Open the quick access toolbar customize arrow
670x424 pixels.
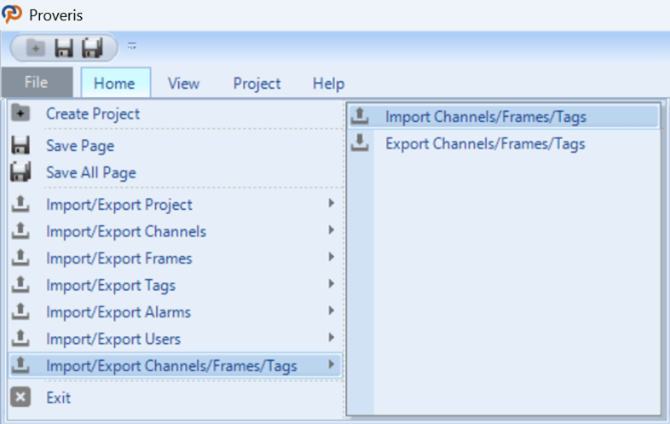[x=132, y=46]
